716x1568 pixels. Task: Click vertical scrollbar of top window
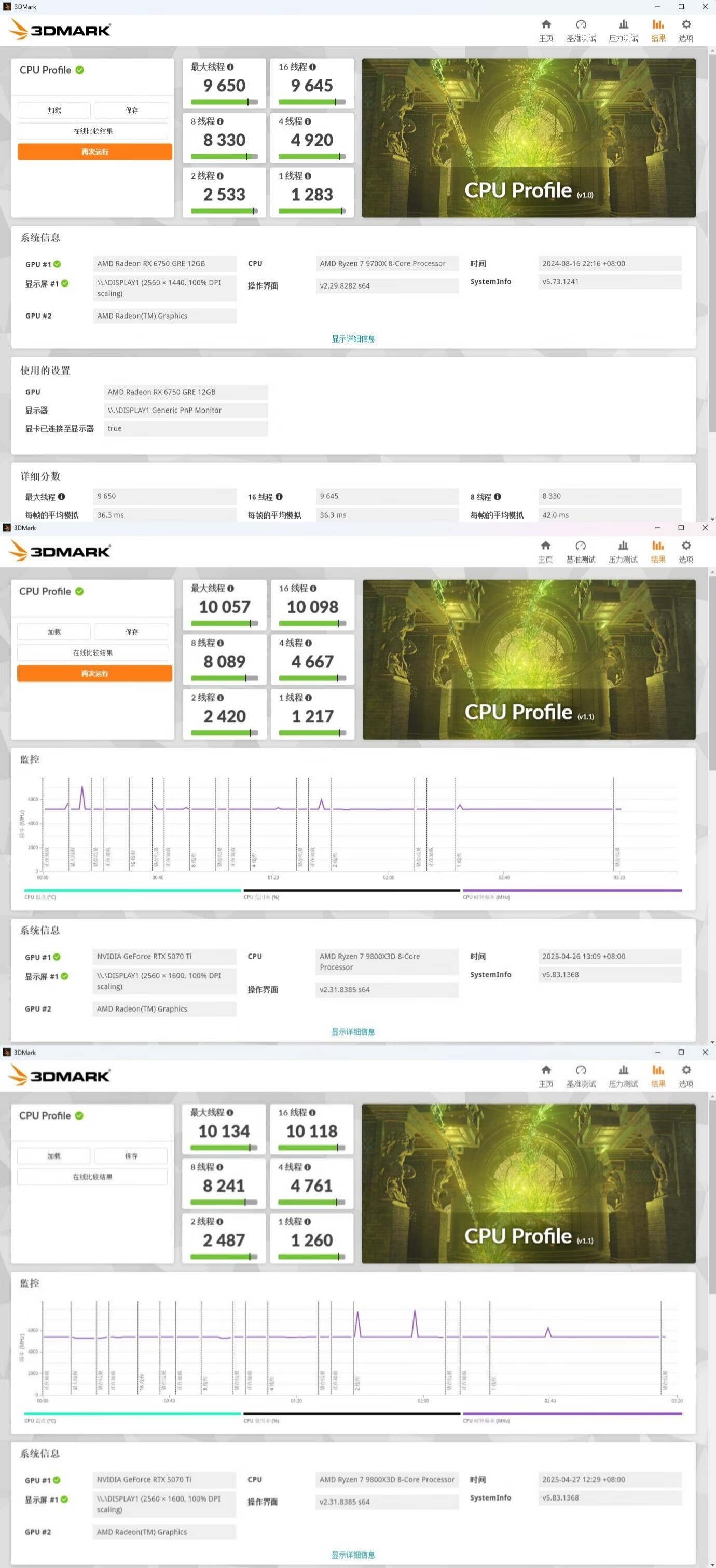pyautogui.click(x=712, y=243)
